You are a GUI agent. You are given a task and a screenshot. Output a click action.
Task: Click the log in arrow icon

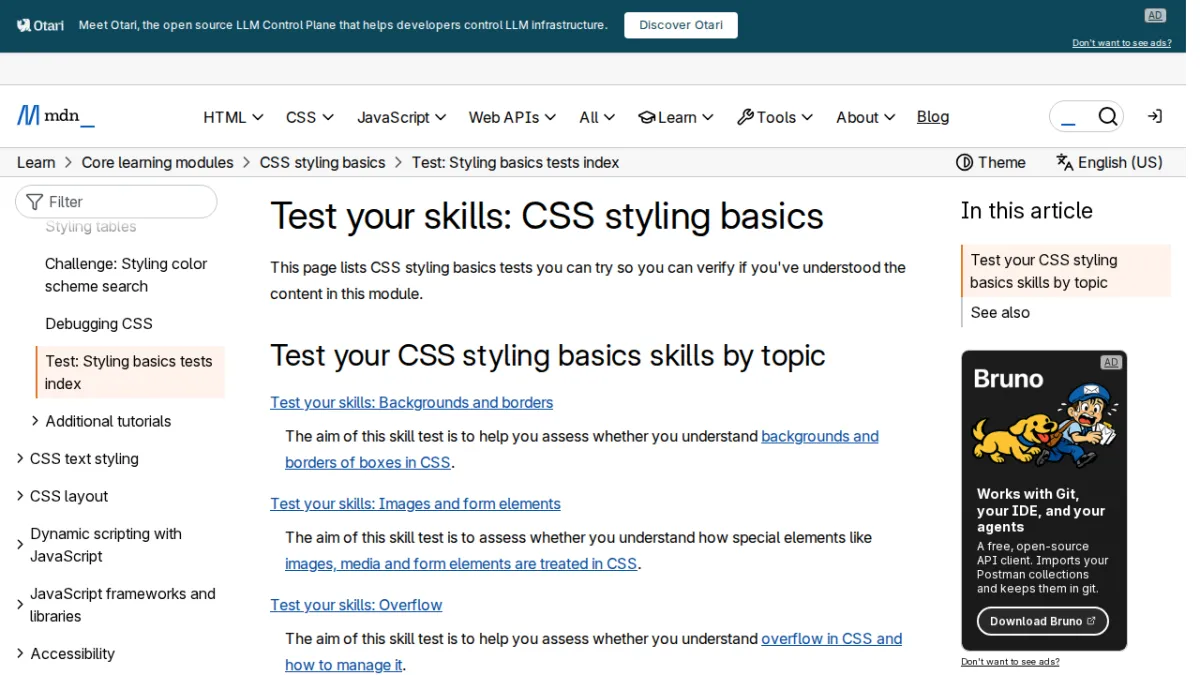coord(1155,117)
